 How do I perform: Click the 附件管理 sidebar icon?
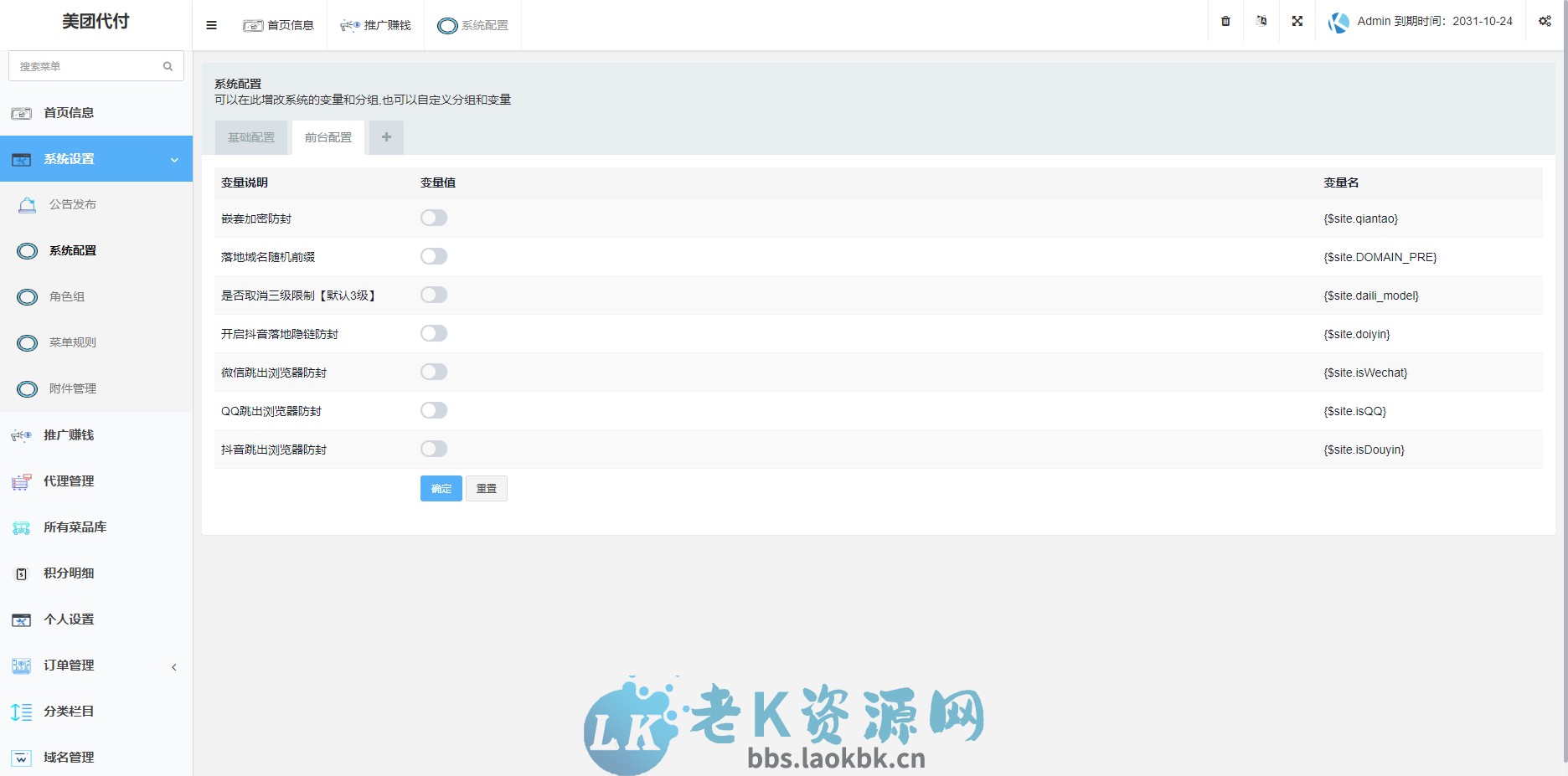26,388
